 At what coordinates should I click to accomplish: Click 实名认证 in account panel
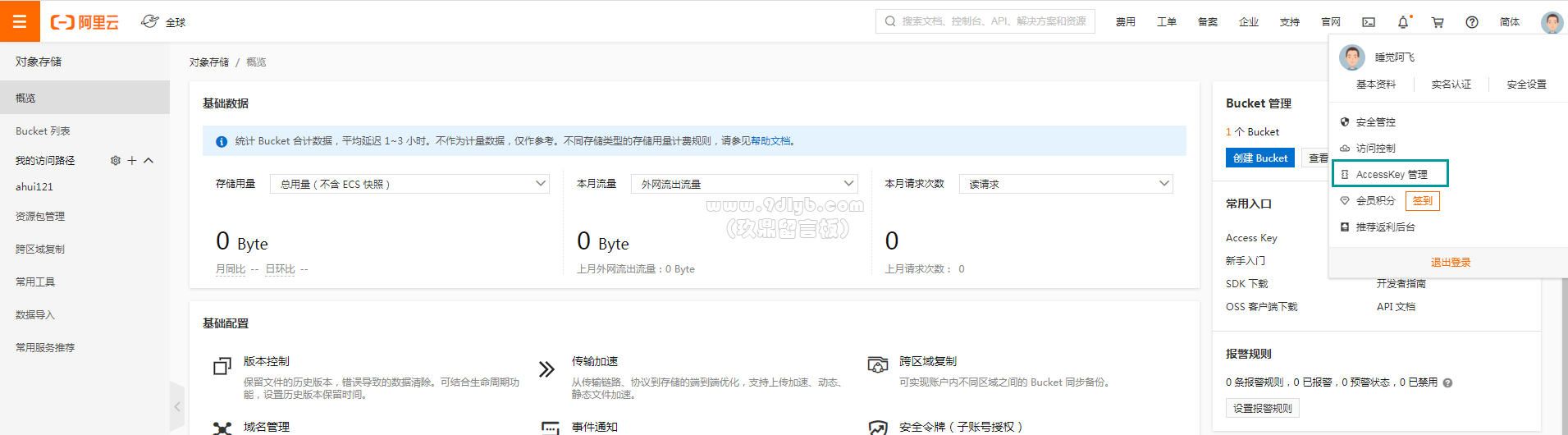pyautogui.click(x=1451, y=85)
